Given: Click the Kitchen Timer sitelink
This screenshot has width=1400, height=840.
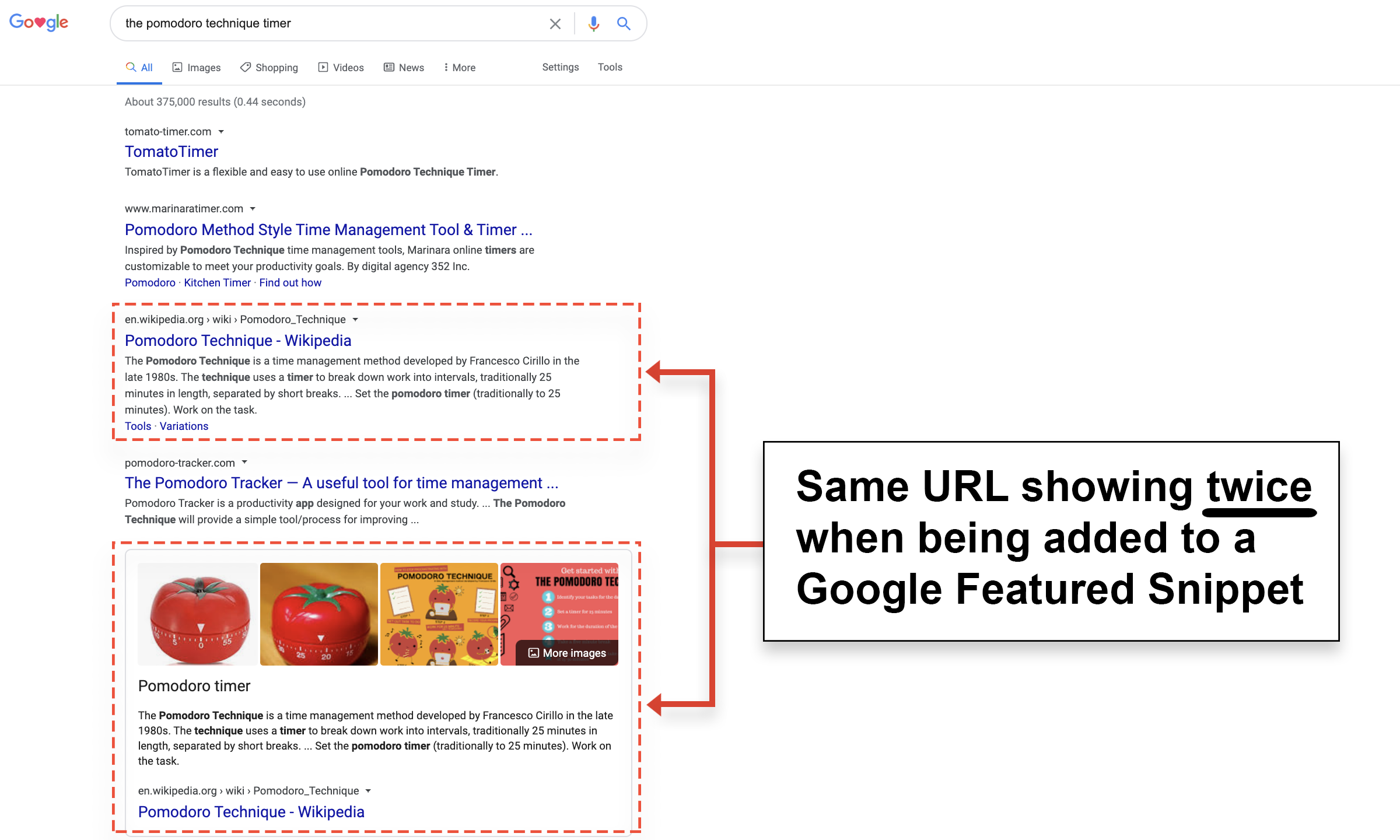Looking at the screenshot, I should coord(217,283).
